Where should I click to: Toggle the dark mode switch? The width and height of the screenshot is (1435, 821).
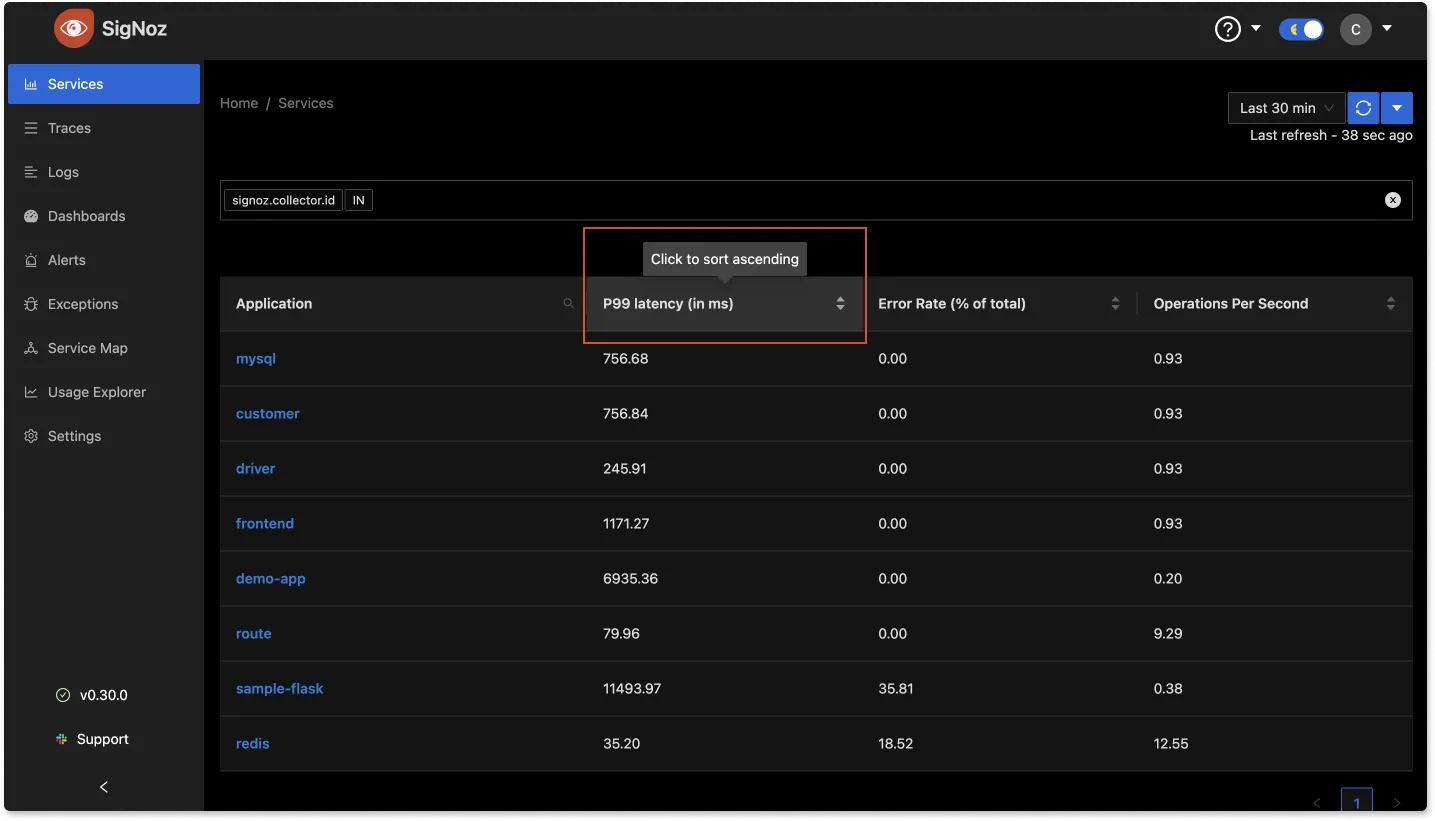tap(1301, 29)
